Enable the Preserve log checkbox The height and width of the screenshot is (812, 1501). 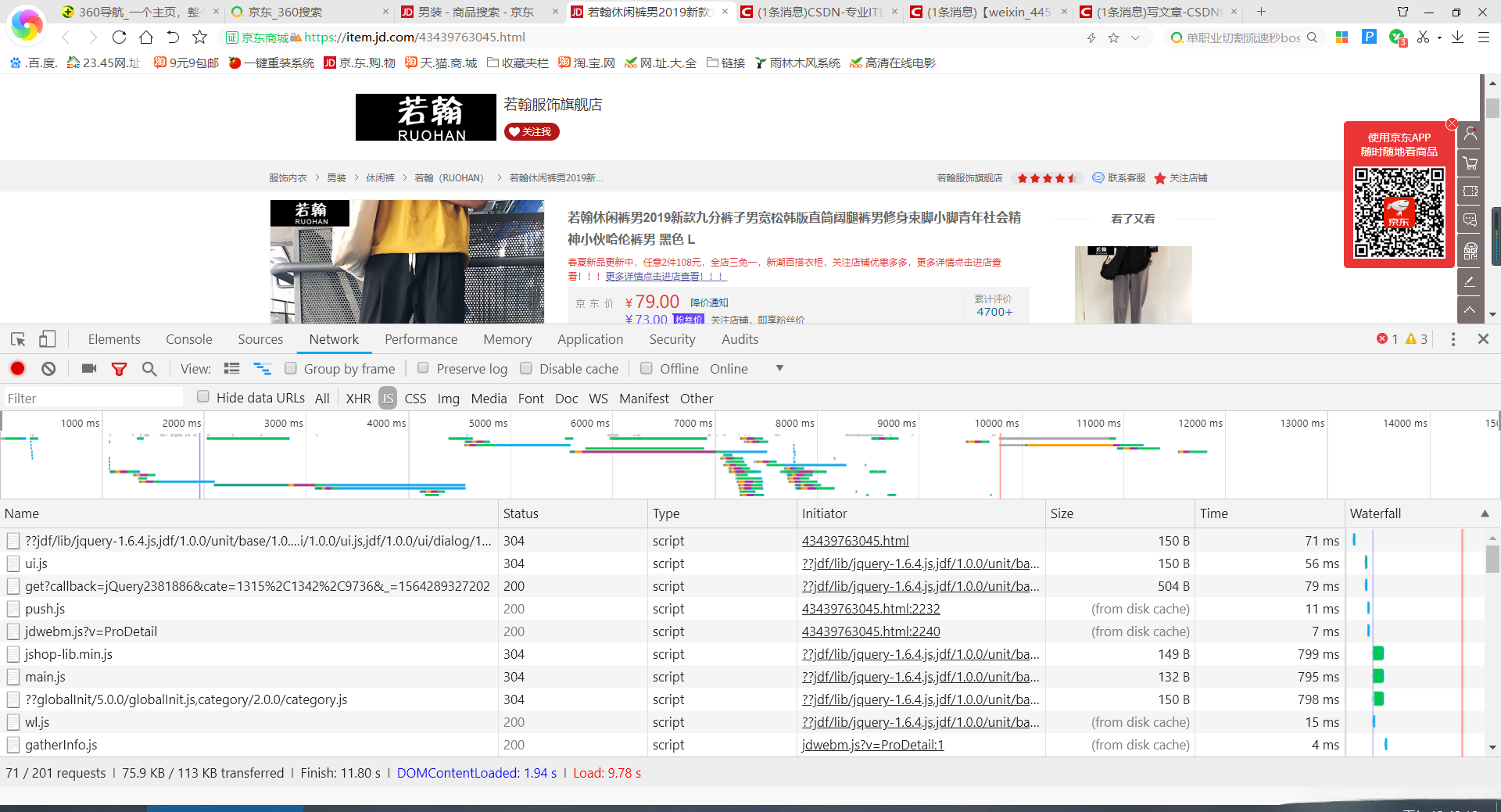[x=423, y=368]
